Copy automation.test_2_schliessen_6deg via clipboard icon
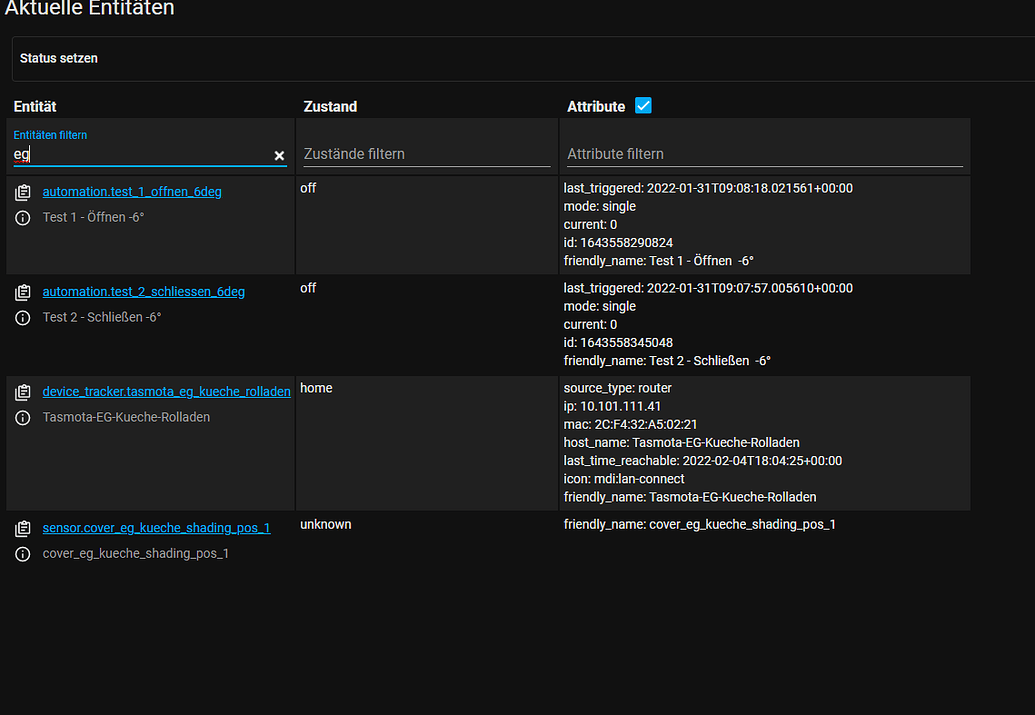 (22, 291)
